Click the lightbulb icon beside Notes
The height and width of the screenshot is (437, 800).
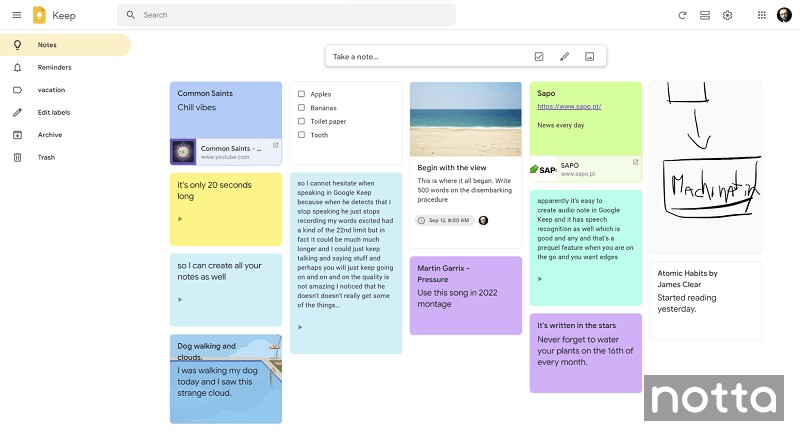pos(17,45)
